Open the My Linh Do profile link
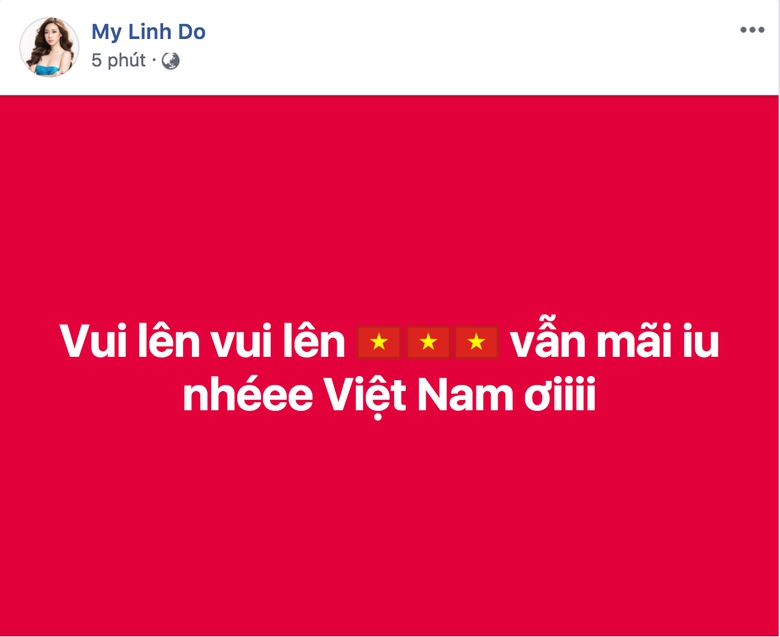This screenshot has height=637, width=780. [148, 32]
